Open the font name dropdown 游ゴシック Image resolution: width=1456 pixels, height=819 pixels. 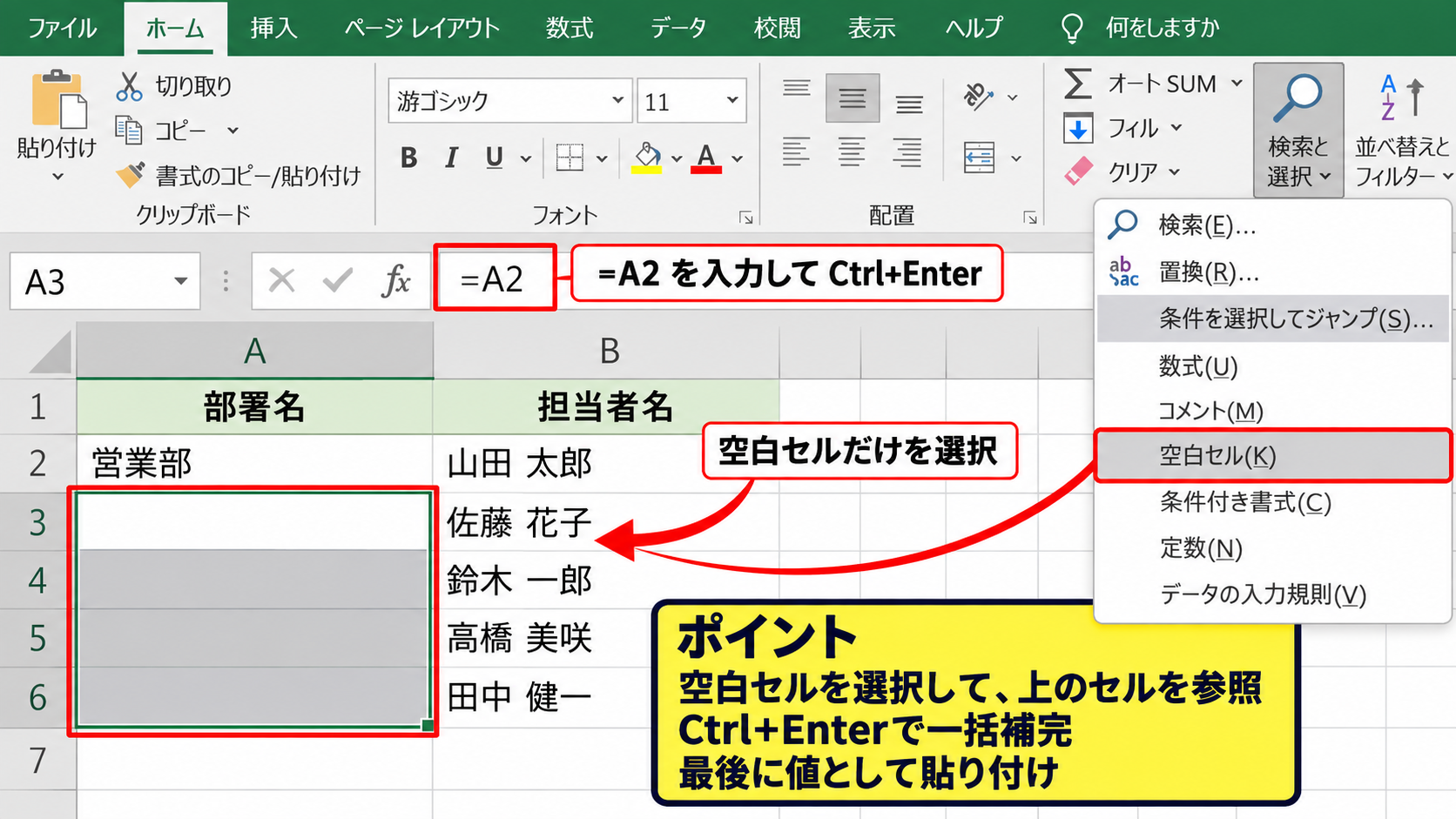point(617,100)
